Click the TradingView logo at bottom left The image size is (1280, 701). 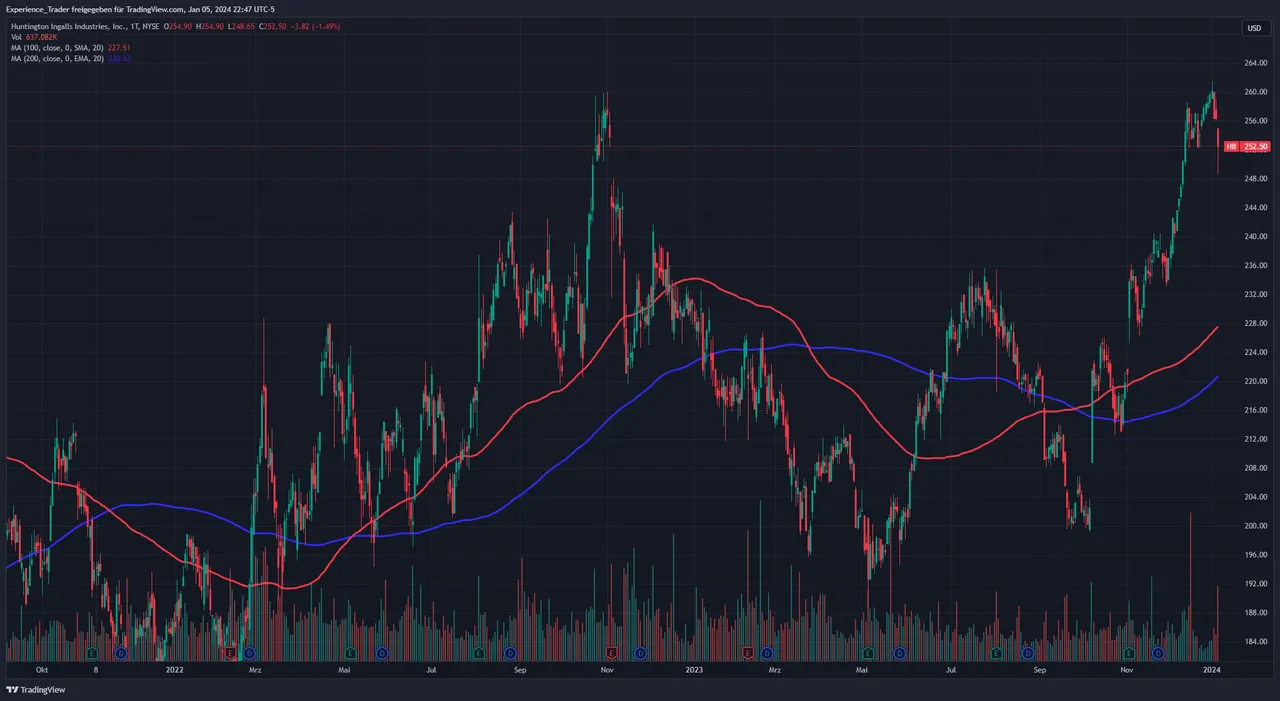pyautogui.click(x=35, y=690)
